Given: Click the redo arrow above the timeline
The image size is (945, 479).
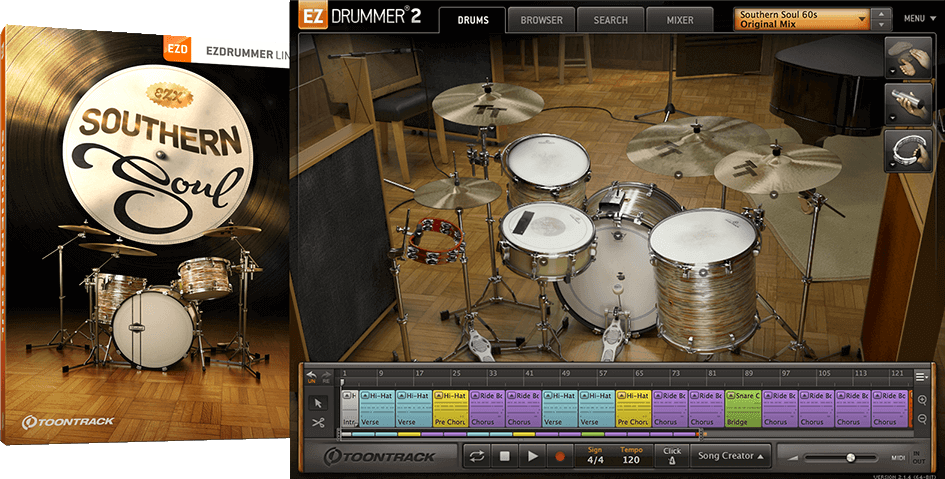Looking at the screenshot, I should pyautogui.click(x=326, y=376).
